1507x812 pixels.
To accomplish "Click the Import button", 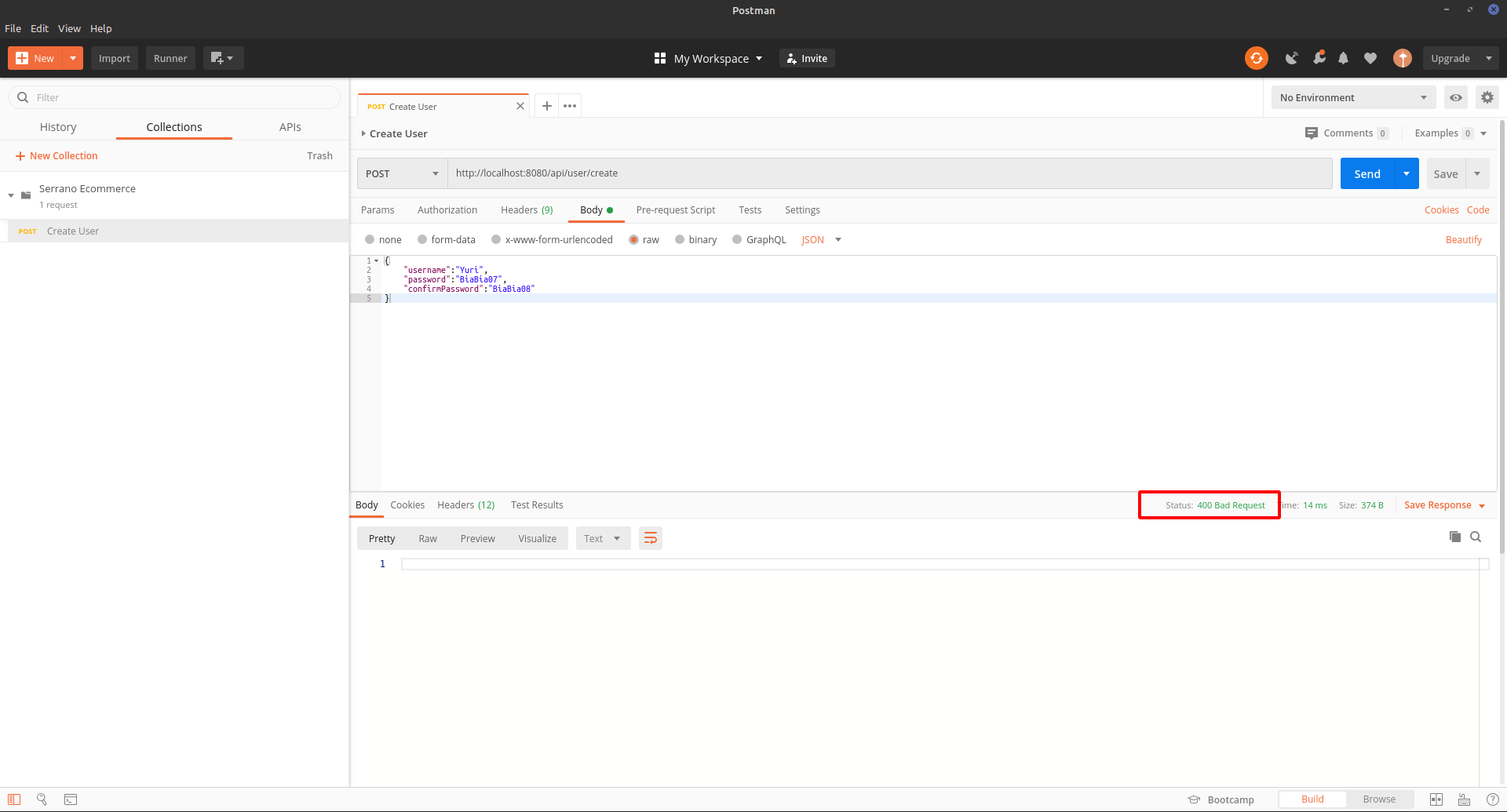I will (x=115, y=58).
